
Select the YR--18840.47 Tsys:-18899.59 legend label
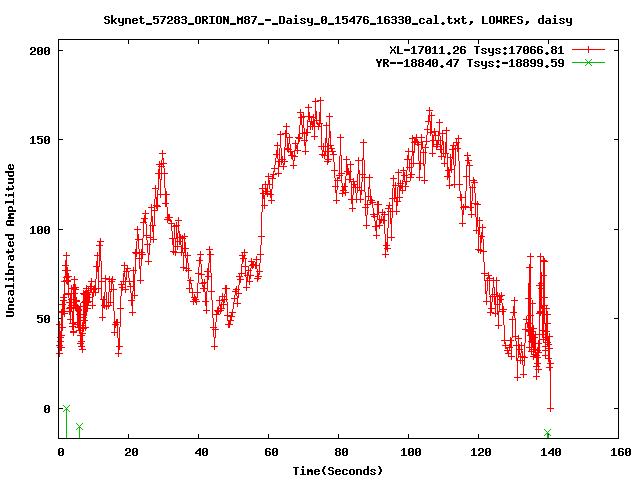point(470,63)
